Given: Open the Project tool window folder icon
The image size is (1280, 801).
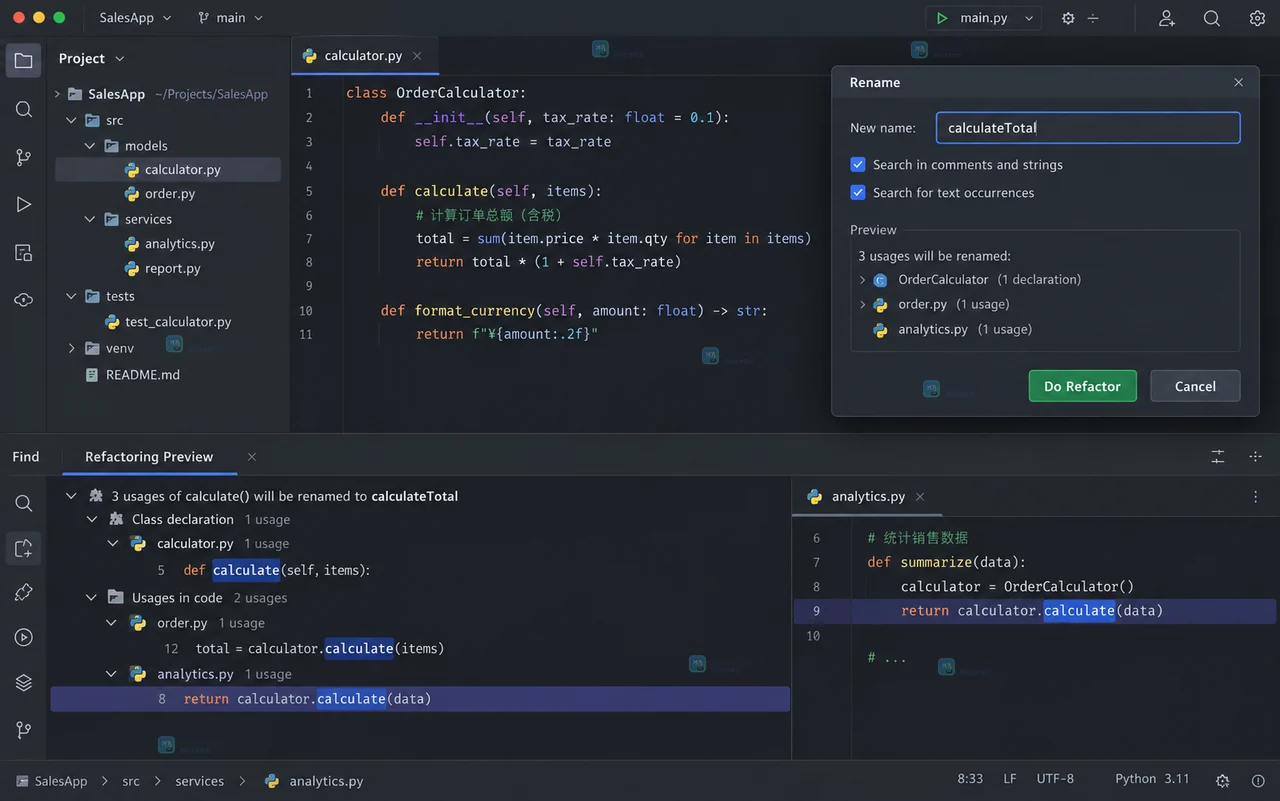Looking at the screenshot, I should coord(24,60).
